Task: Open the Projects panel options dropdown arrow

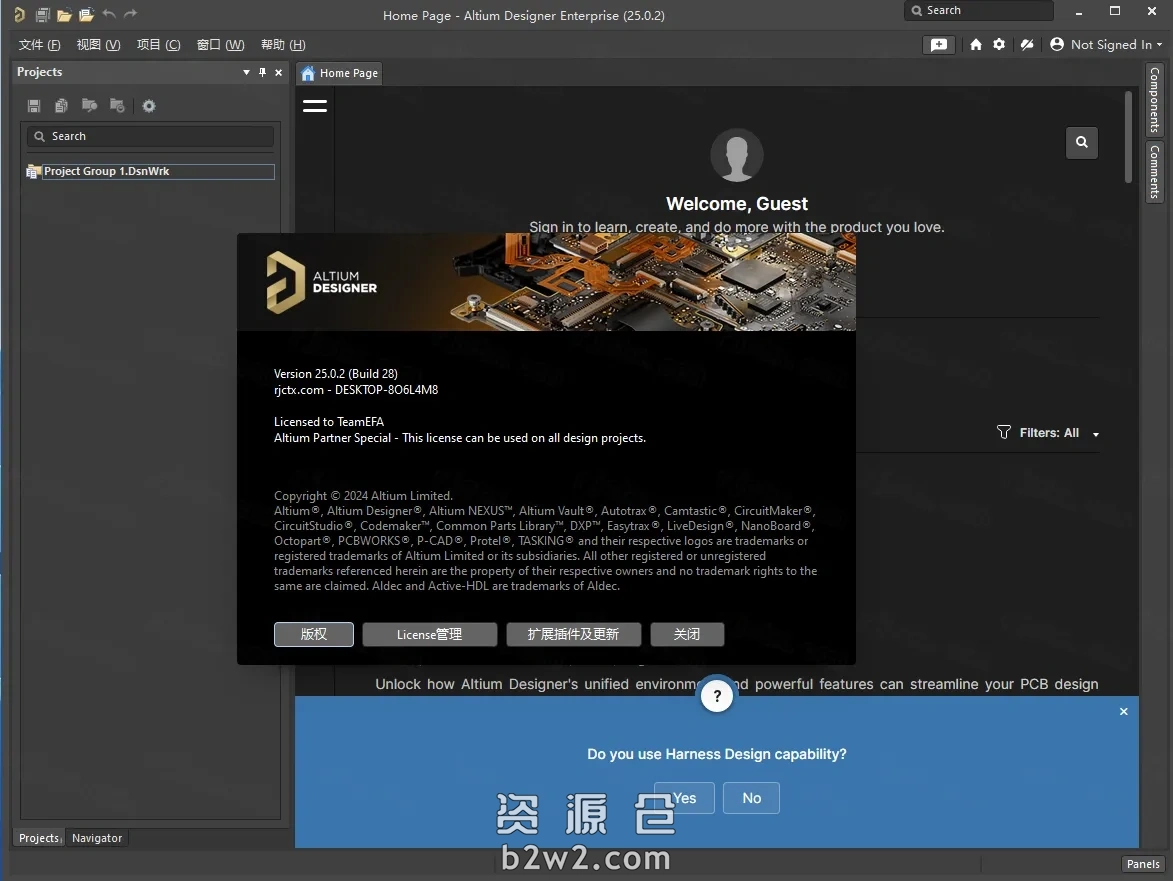Action: [245, 72]
